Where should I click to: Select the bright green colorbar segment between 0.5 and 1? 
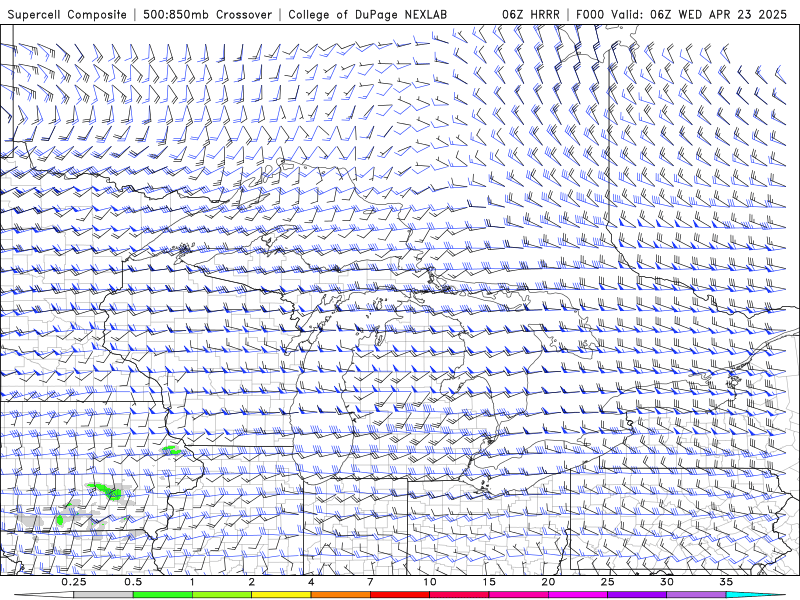click(x=163, y=595)
